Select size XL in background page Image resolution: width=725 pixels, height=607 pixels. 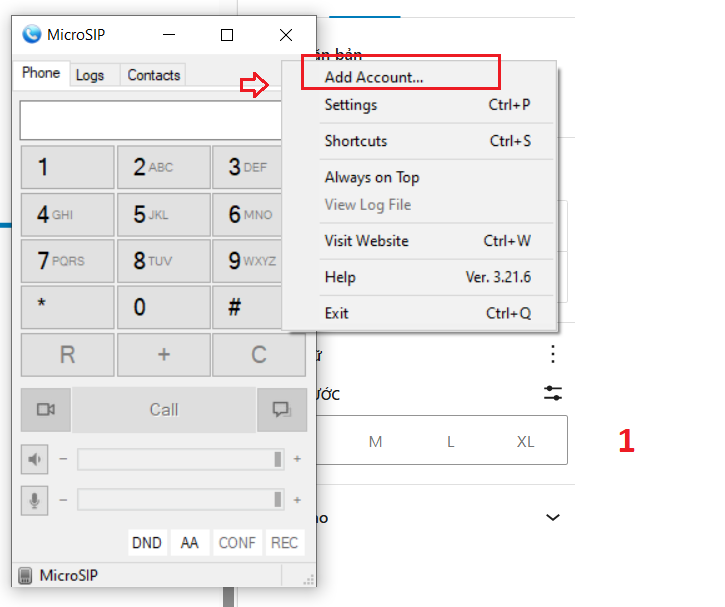pos(525,441)
